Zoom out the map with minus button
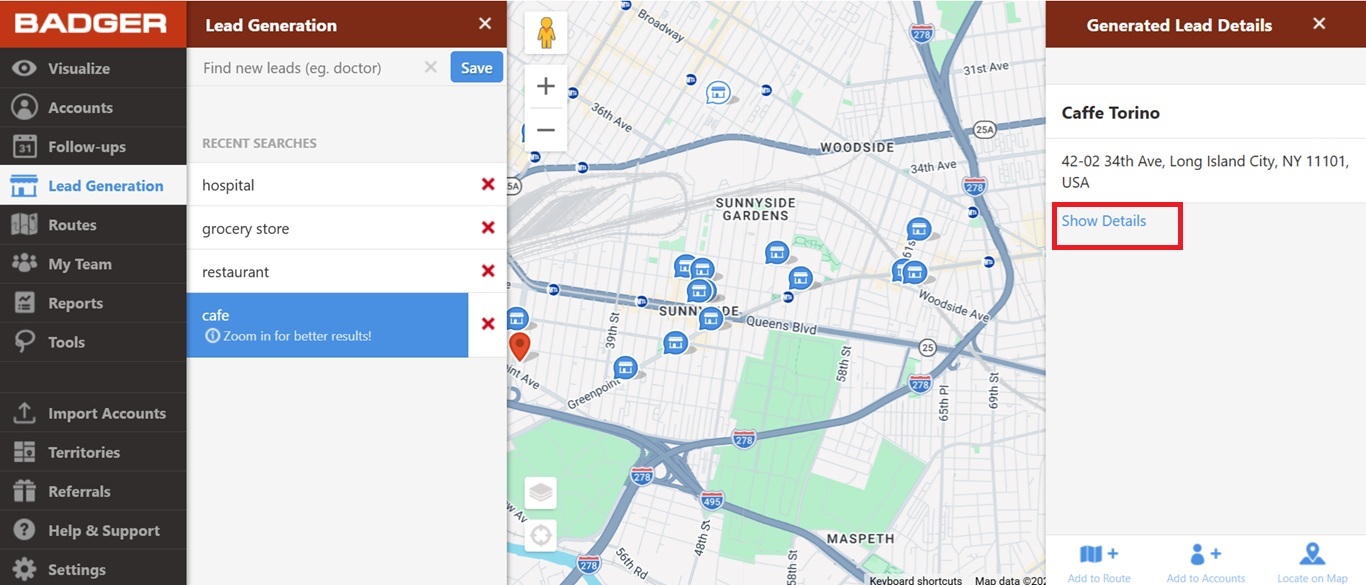1366x585 pixels. (546, 130)
